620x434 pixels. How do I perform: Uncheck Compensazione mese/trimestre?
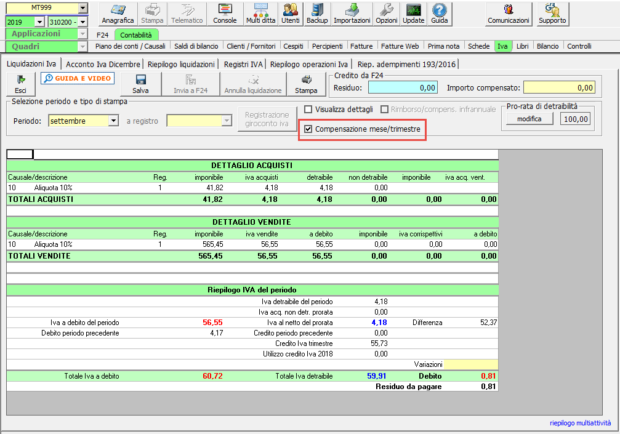click(x=310, y=129)
